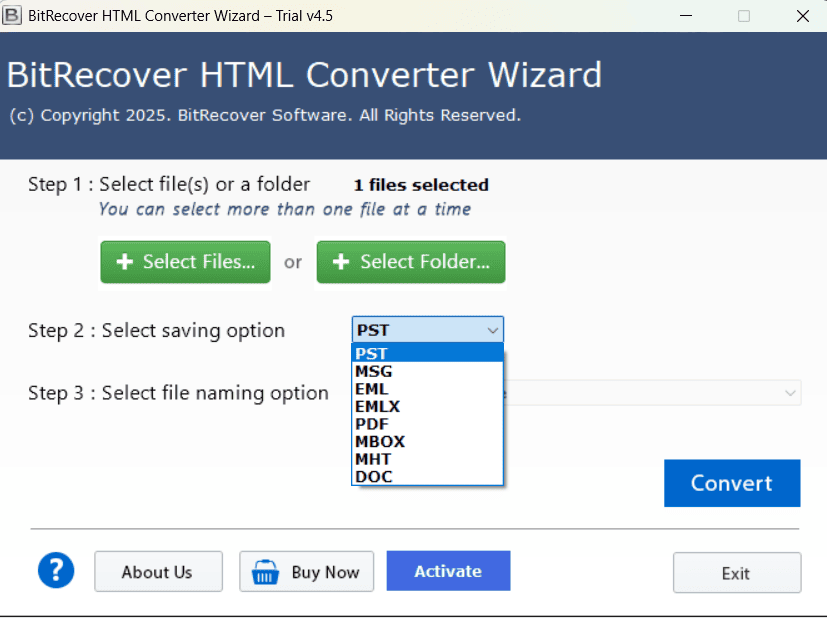The width and height of the screenshot is (827, 618).
Task: Close the HTML Converter Wizard window
Action: click(803, 16)
